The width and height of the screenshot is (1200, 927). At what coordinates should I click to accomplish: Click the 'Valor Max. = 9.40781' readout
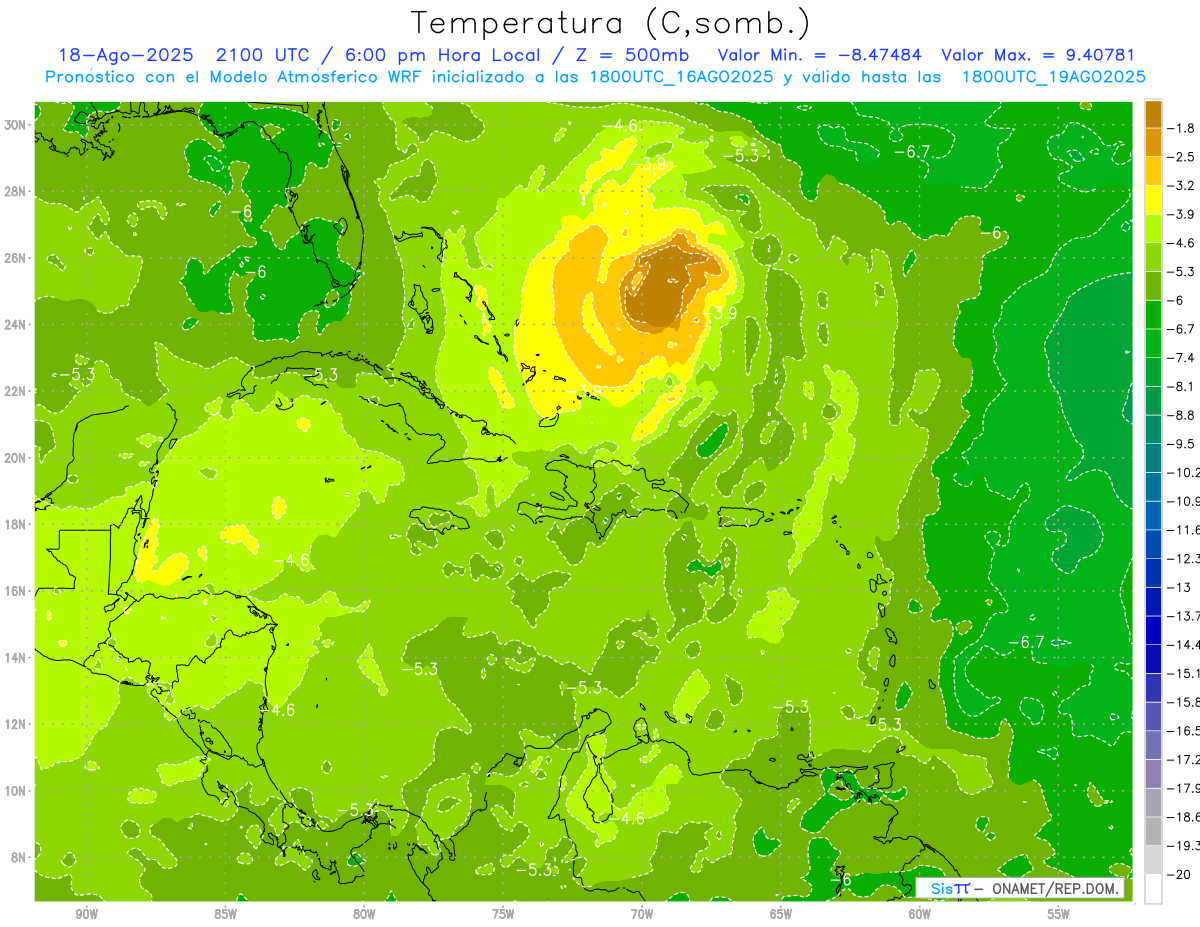pyautogui.click(x=1038, y=56)
